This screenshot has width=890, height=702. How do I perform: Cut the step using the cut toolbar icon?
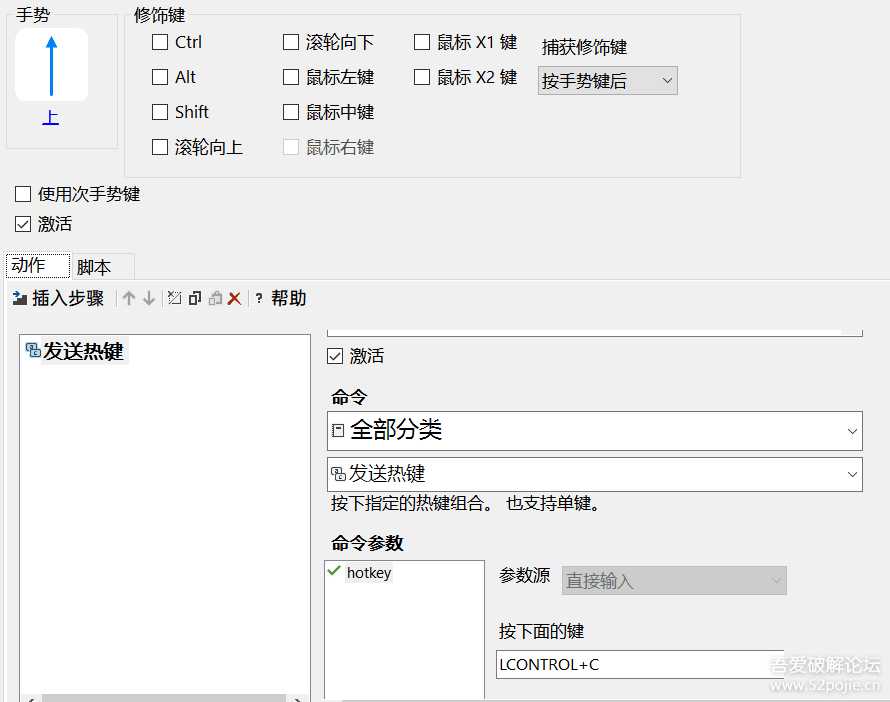click(173, 298)
